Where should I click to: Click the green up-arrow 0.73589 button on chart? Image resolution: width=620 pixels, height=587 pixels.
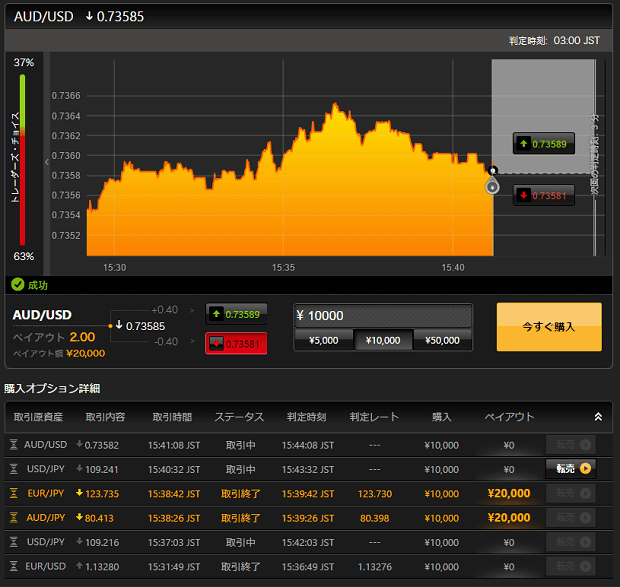click(x=544, y=143)
